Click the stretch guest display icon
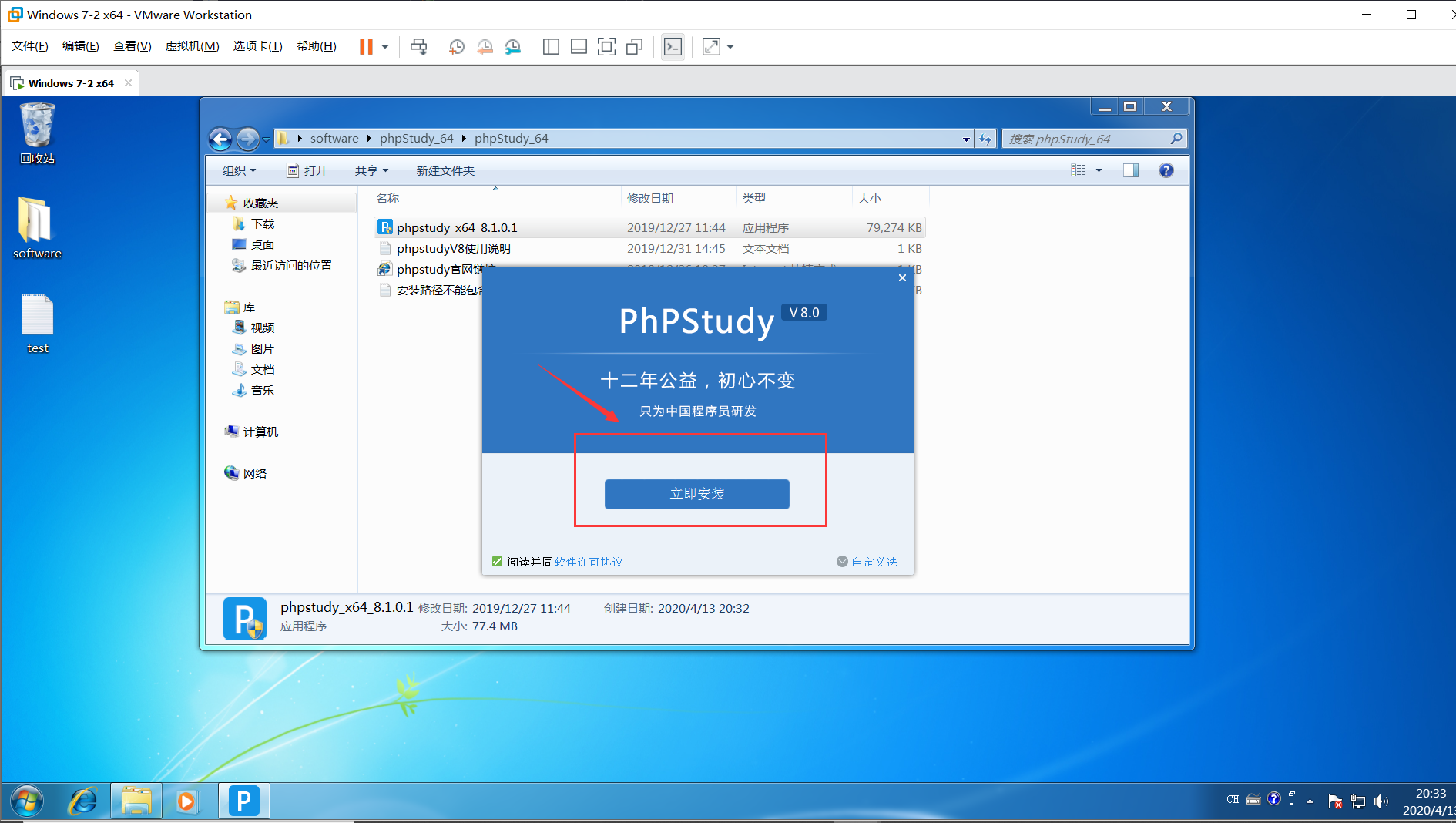The width and height of the screenshot is (1456, 823). [x=711, y=47]
